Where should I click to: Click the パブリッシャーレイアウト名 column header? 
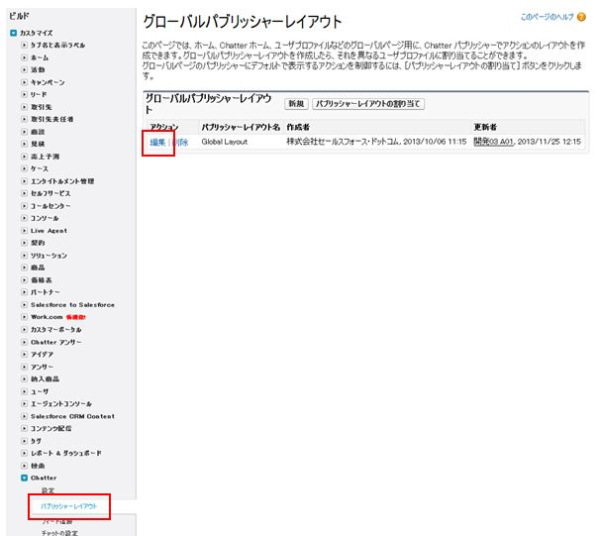coord(241,127)
